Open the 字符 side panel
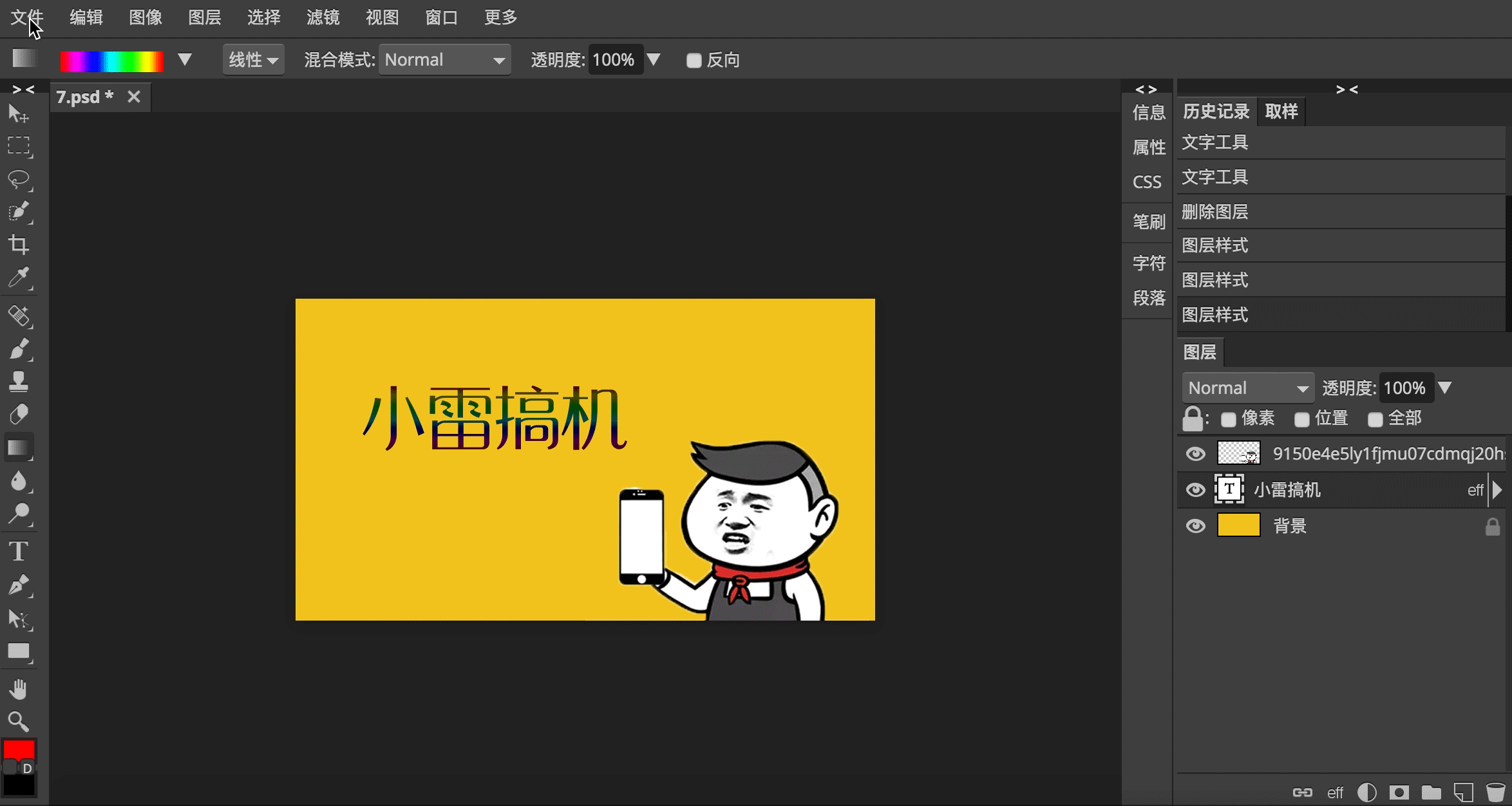This screenshot has height=806, width=1512. (x=1149, y=263)
